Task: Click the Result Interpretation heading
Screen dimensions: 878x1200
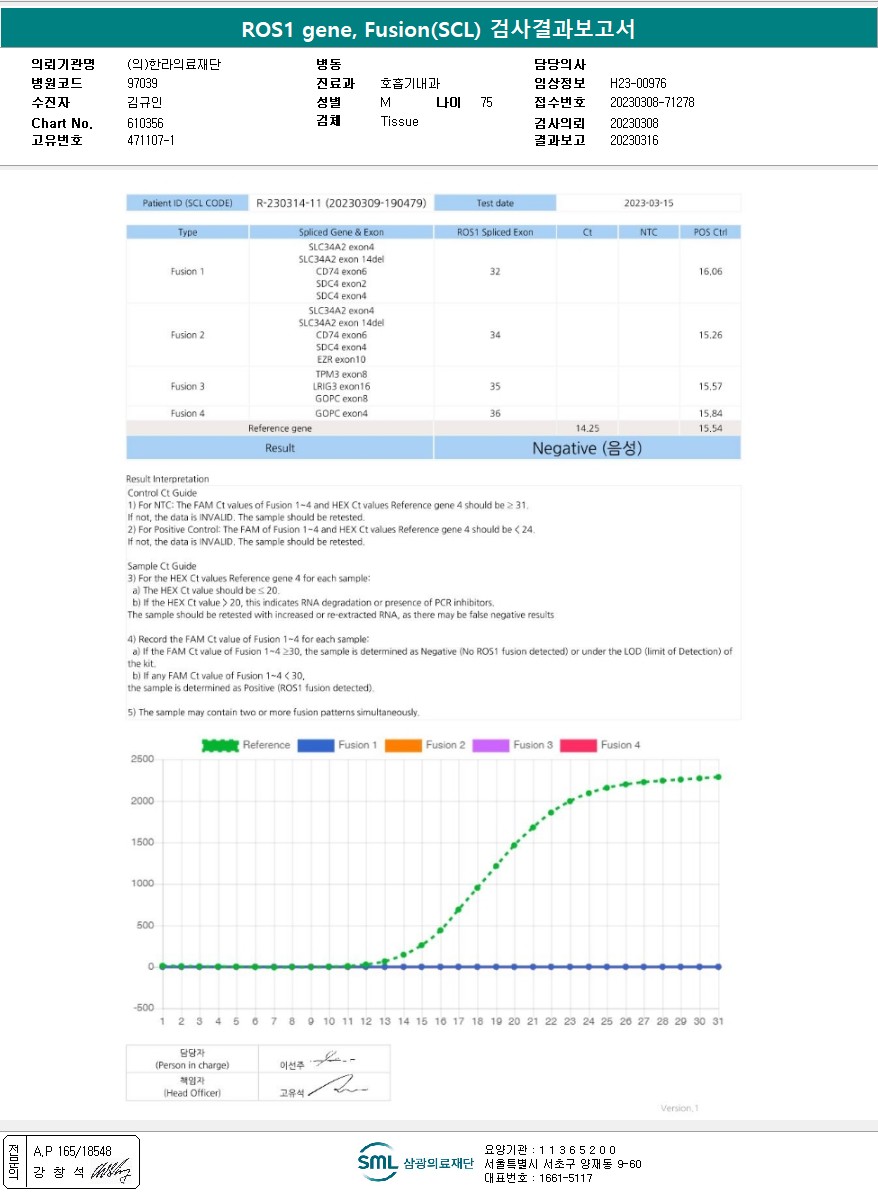Action: [x=168, y=479]
